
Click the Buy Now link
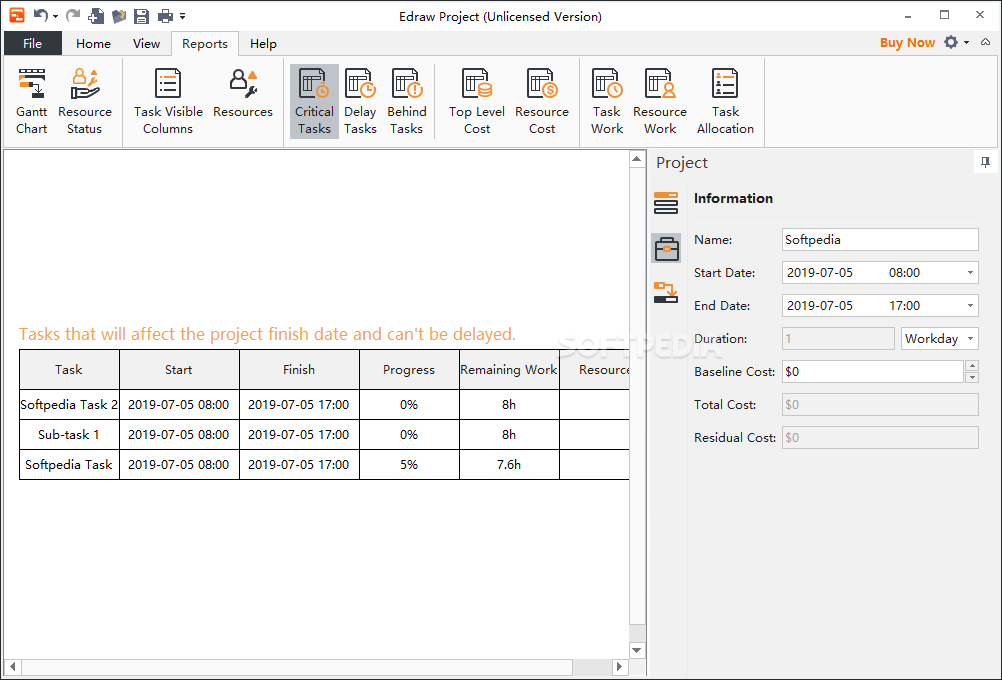click(907, 43)
